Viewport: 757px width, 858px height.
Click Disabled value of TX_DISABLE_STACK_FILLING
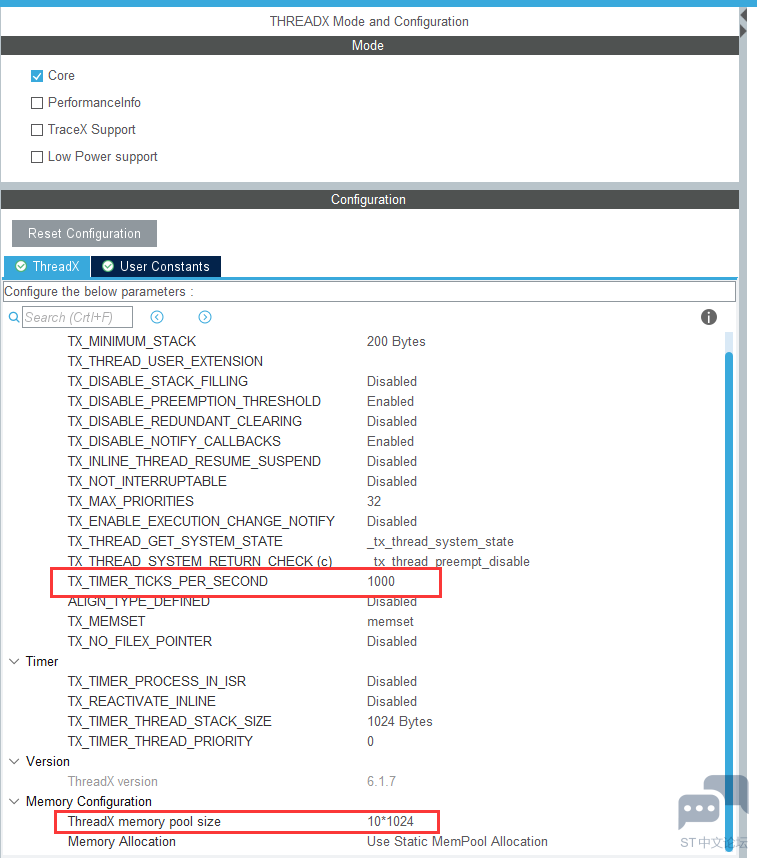click(x=392, y=381)
